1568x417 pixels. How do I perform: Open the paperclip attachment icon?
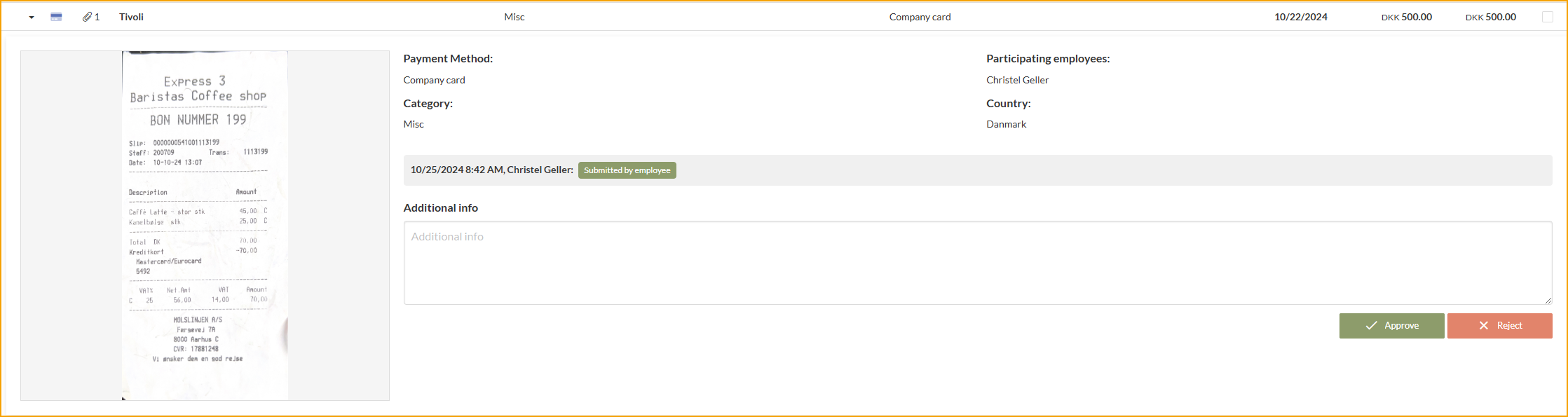88,16
